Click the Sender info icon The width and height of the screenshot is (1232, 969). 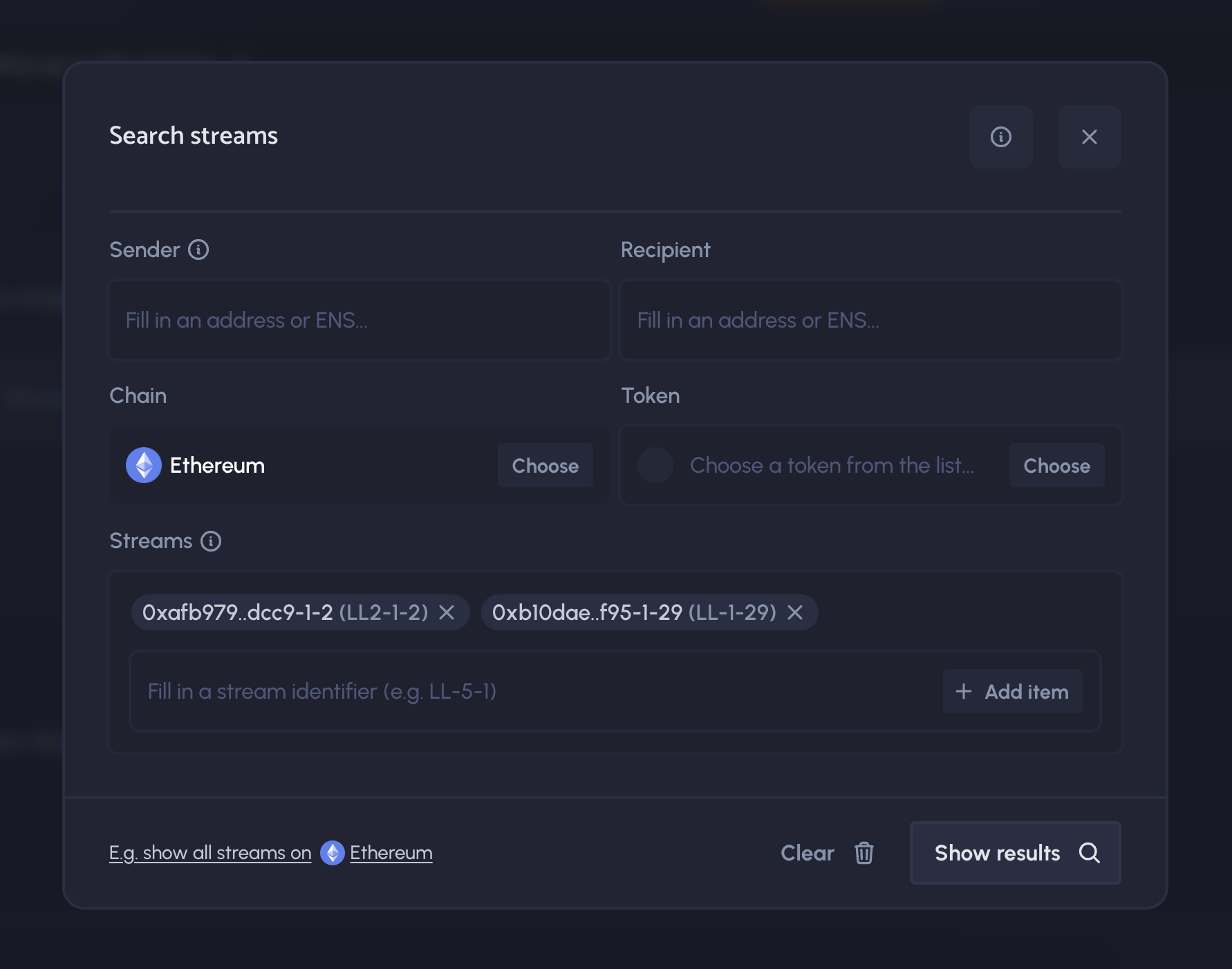[198, 250]
